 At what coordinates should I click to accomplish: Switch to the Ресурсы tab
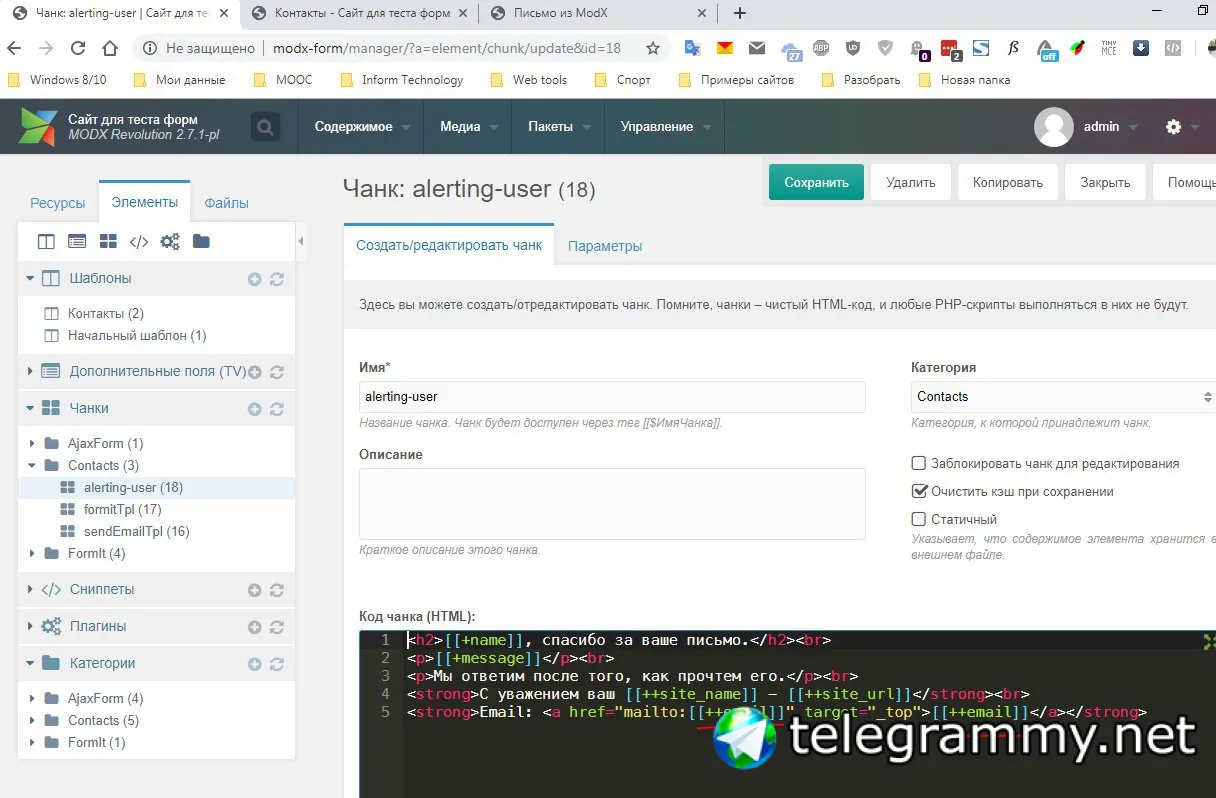pyautogui.click(x=58, y=203)
